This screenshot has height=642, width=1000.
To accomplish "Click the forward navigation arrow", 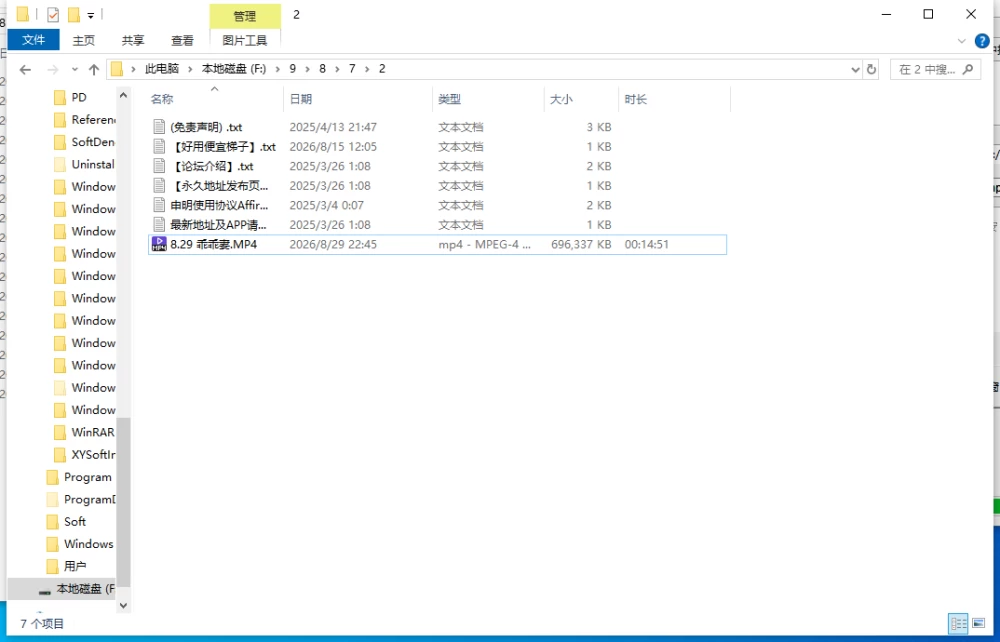I will (53, 69).
